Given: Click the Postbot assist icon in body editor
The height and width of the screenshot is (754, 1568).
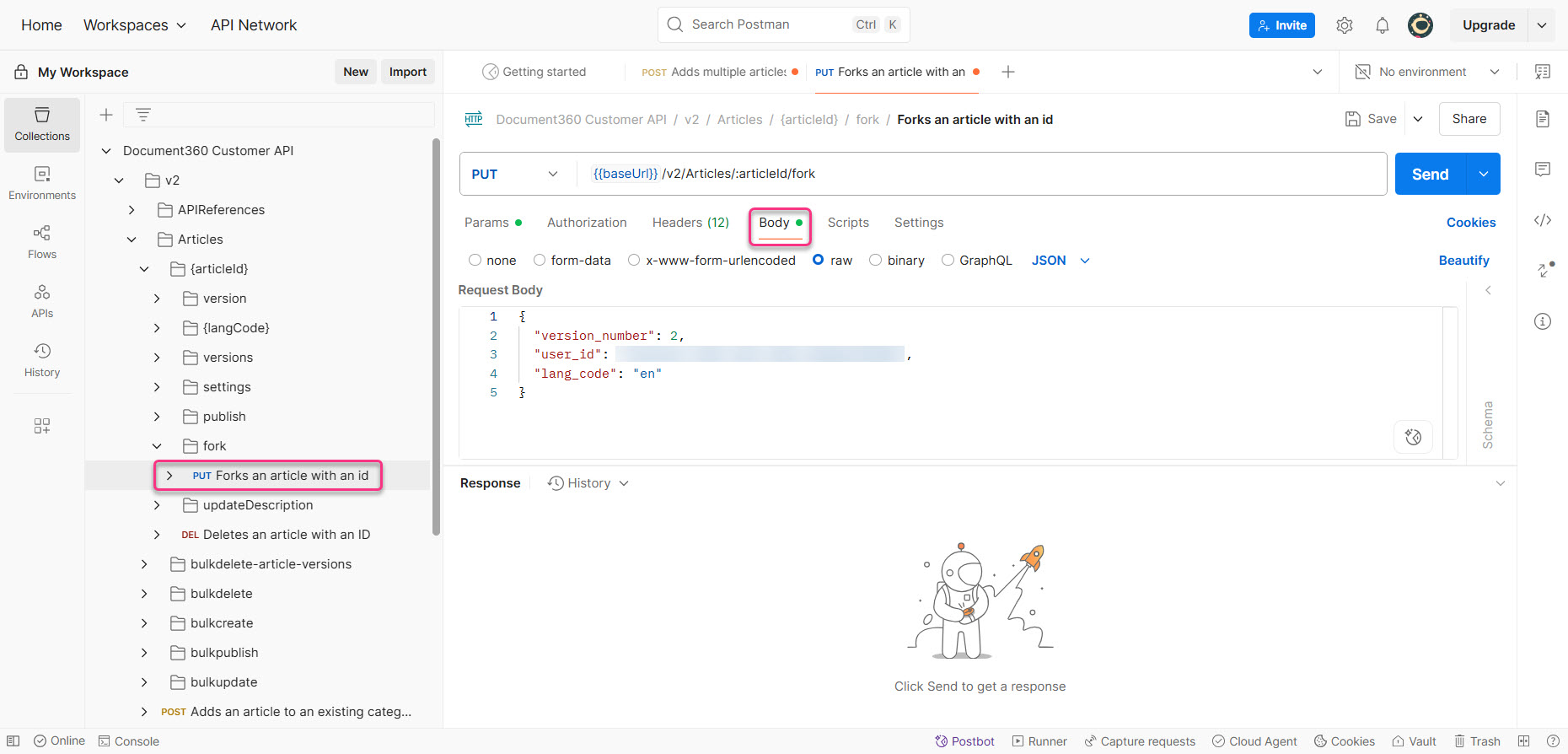Looking at the screenshot, I should [x=1414, y=437].
